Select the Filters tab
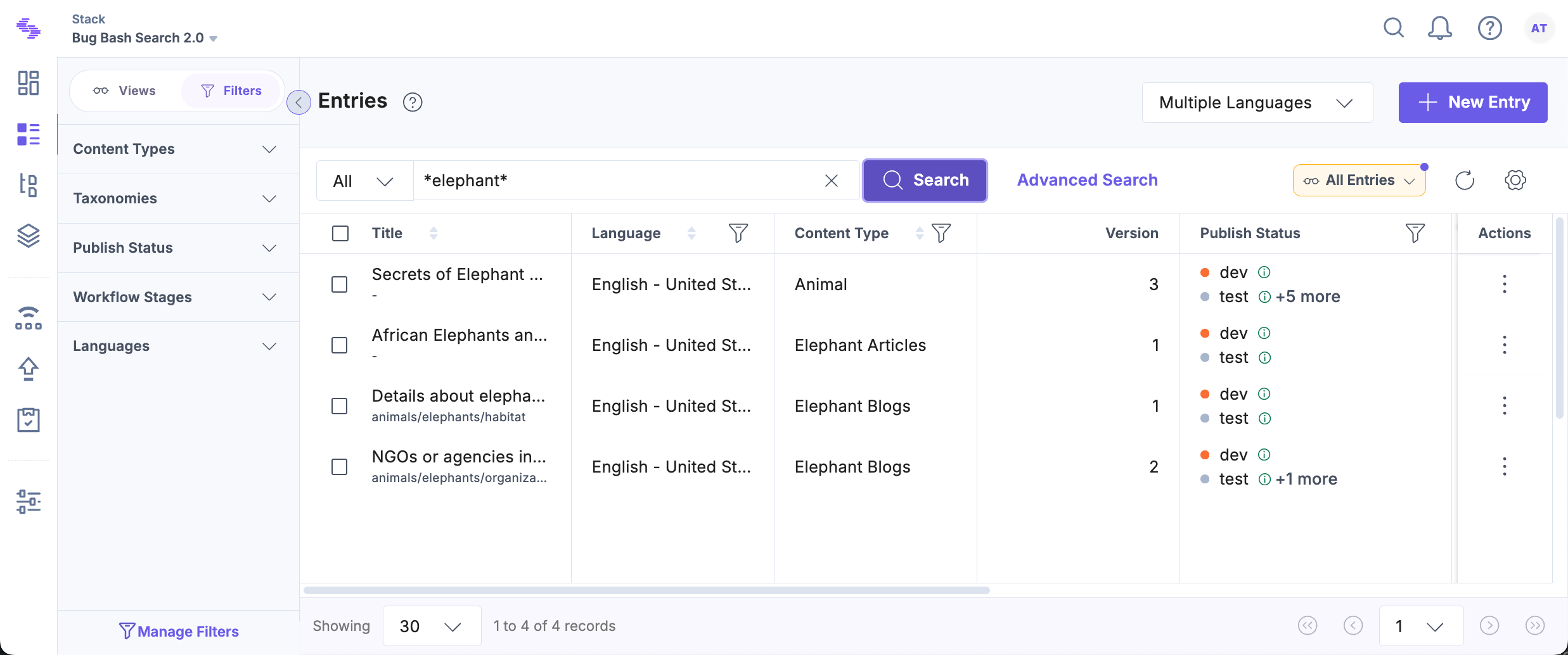The width and height of the screenshot is (1568, 655). pos(231,91)
